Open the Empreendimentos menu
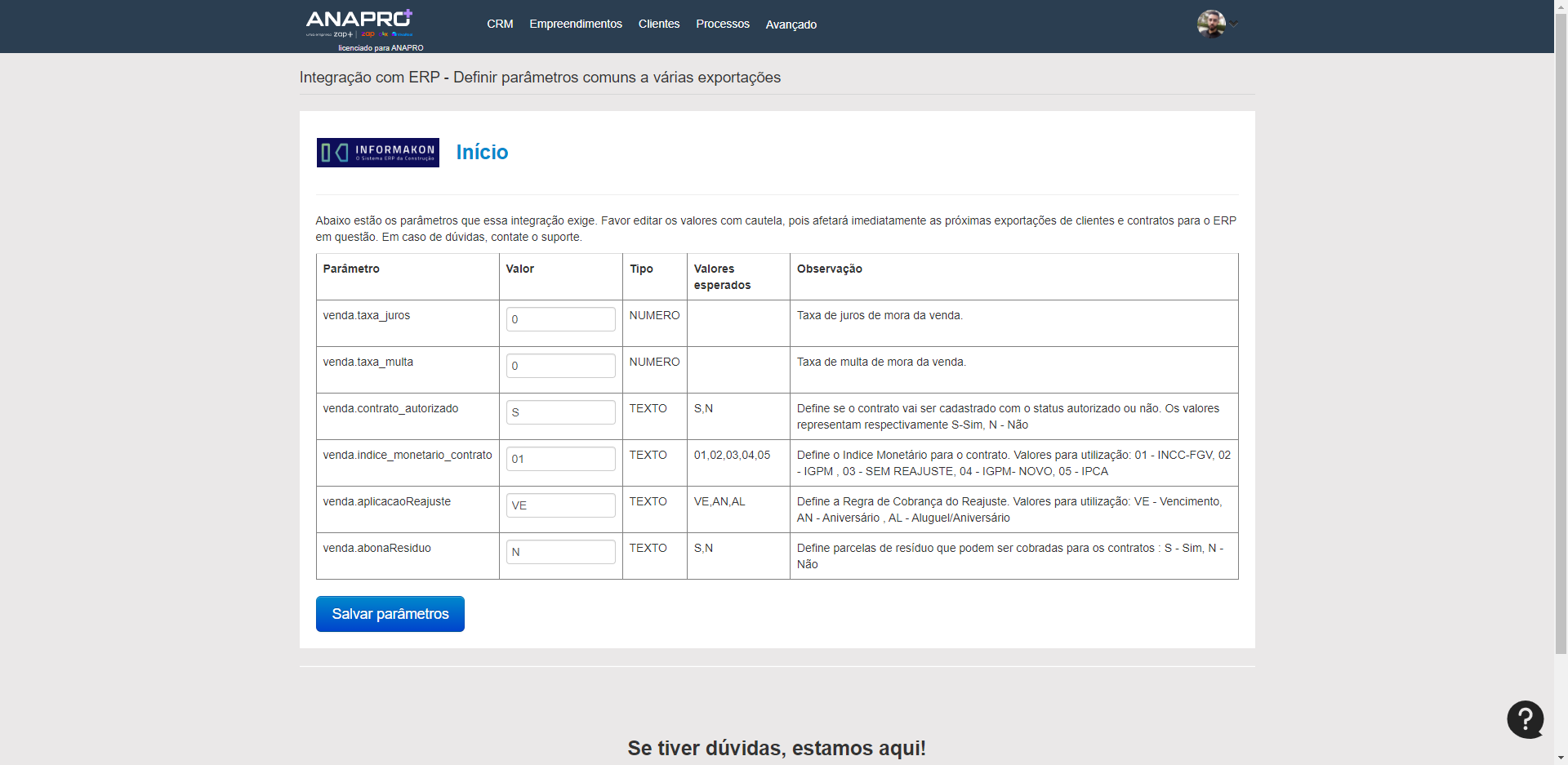Viewport: 1568px width, 765px height. pyautogui.click(x=575, y=24)
